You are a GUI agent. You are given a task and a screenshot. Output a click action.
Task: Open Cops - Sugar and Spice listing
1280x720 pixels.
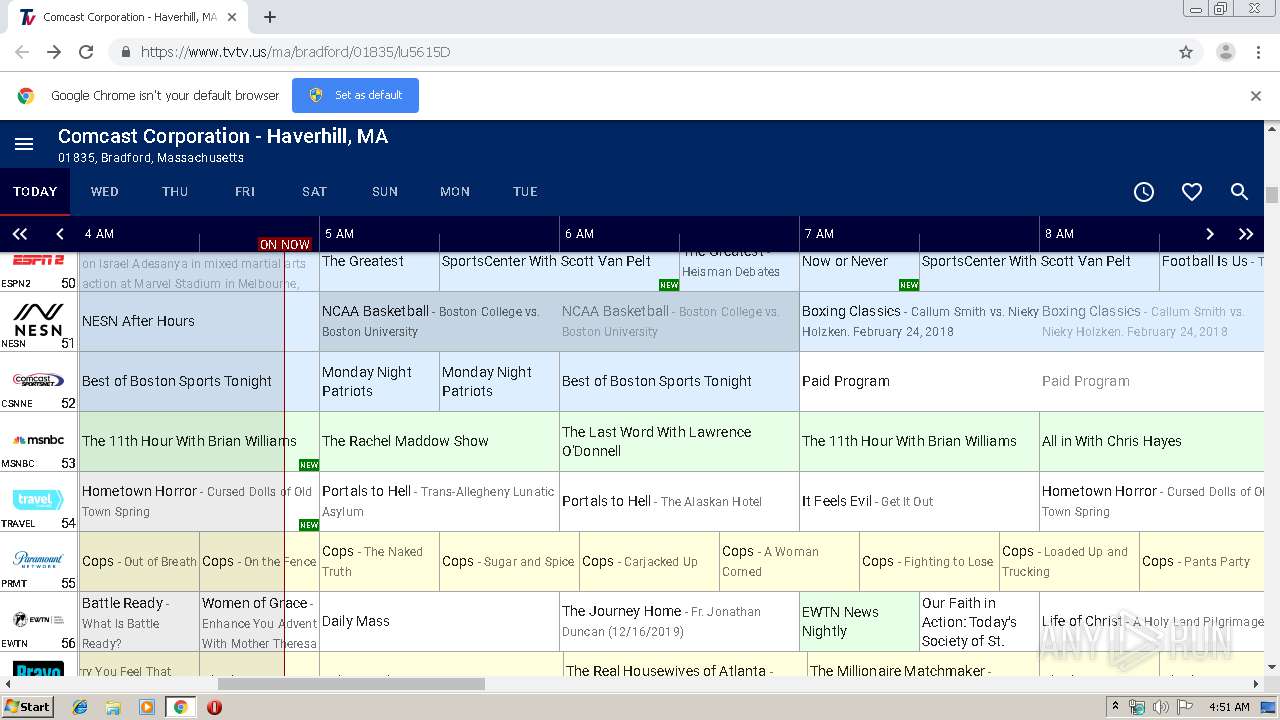(509, 561)
